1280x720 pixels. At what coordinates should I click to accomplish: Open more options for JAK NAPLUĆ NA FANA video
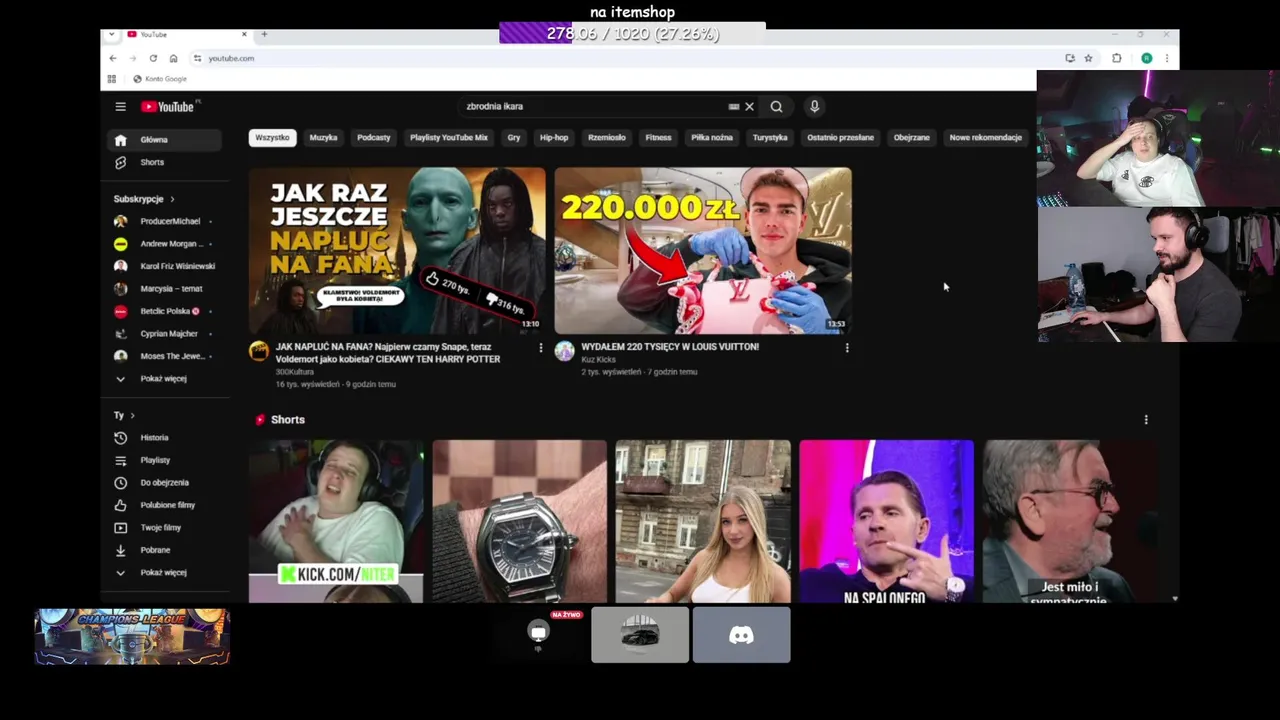tap(541, 348)
